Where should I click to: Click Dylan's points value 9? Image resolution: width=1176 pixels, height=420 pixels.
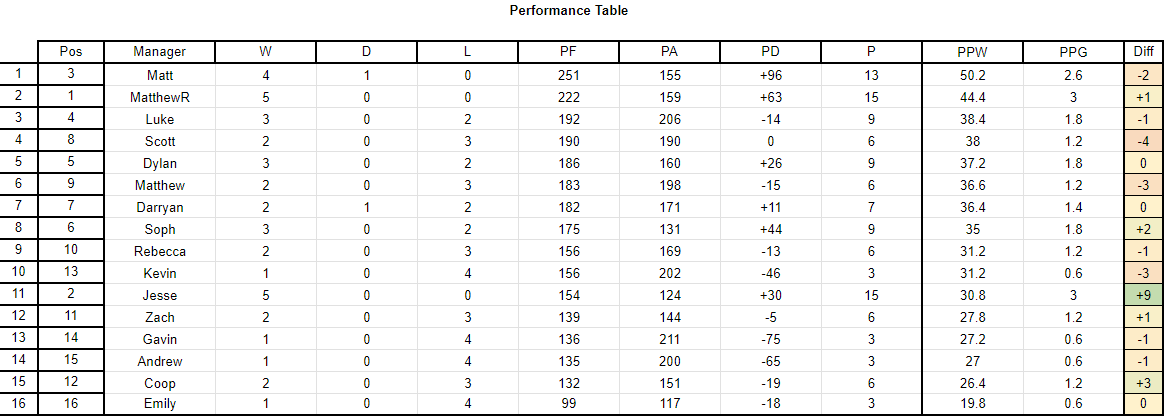[871, 164]
